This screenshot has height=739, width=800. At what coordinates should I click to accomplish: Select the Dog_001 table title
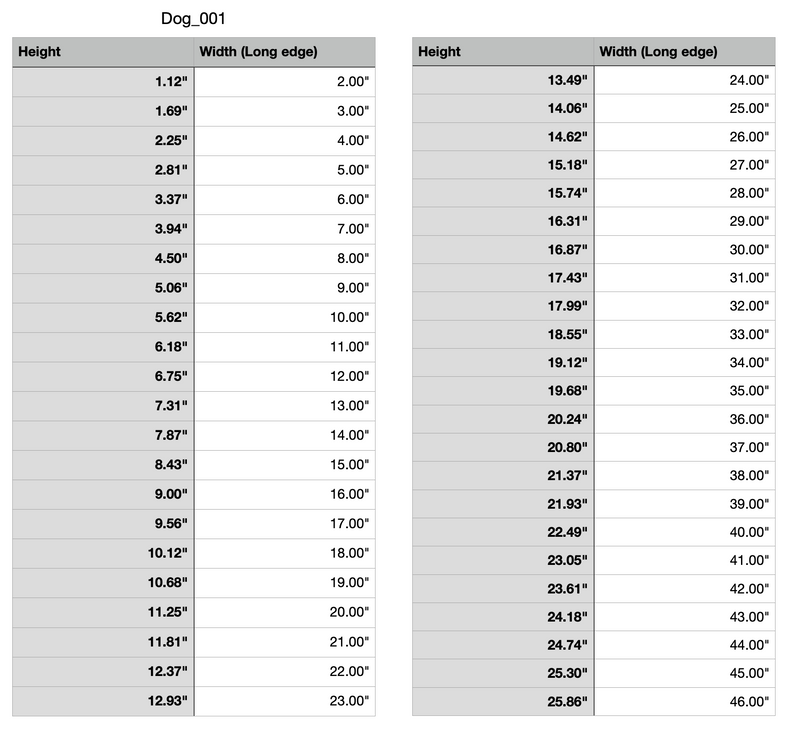click(193, 19)
